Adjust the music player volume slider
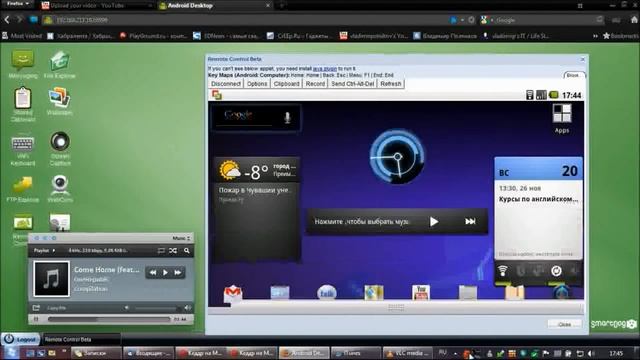640x360 pixels. pyautogui.click(x=158, y=308)
